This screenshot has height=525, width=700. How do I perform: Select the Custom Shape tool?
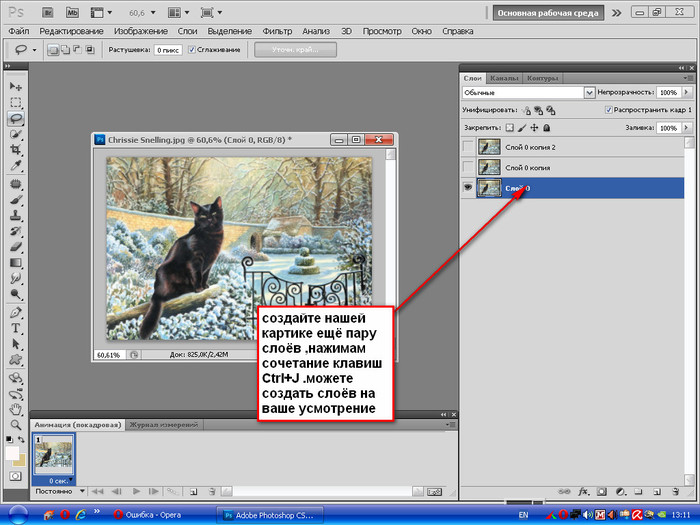pyautogui.click(x=16, y=359)
